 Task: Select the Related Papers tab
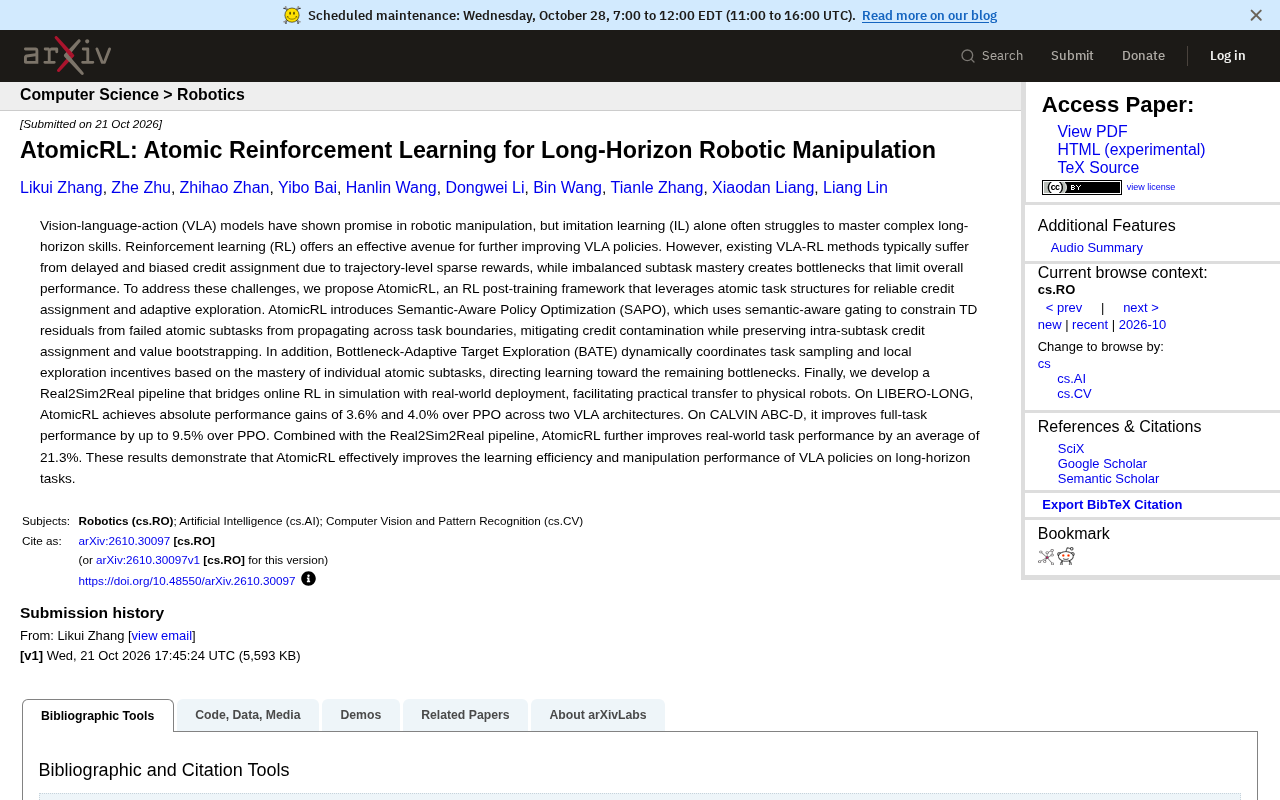[465, 715]
